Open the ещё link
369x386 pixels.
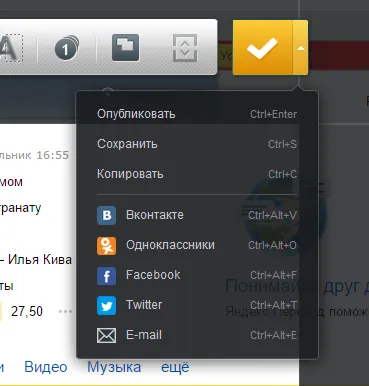click(175, 367)
